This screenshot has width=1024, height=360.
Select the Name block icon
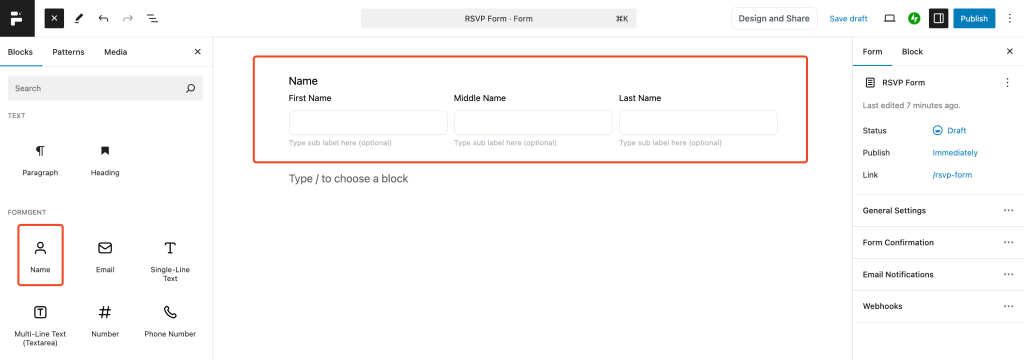(40, 255)
